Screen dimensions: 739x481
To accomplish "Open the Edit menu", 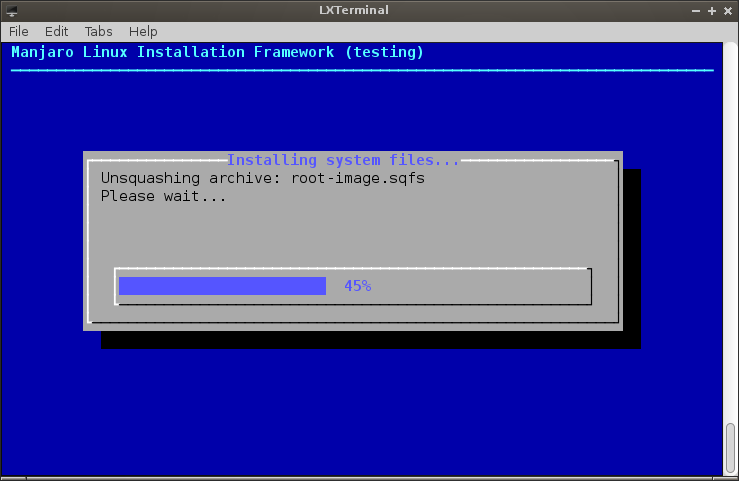I will click(x=56, y=32).
